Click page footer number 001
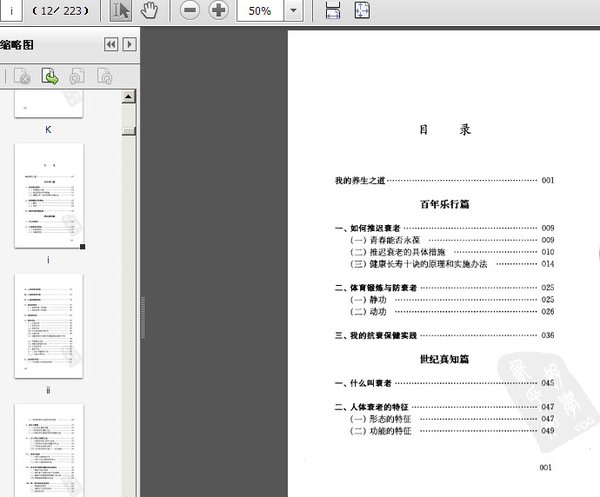The width and height of the screenshot is (600, 497). [x=546, y=467]
